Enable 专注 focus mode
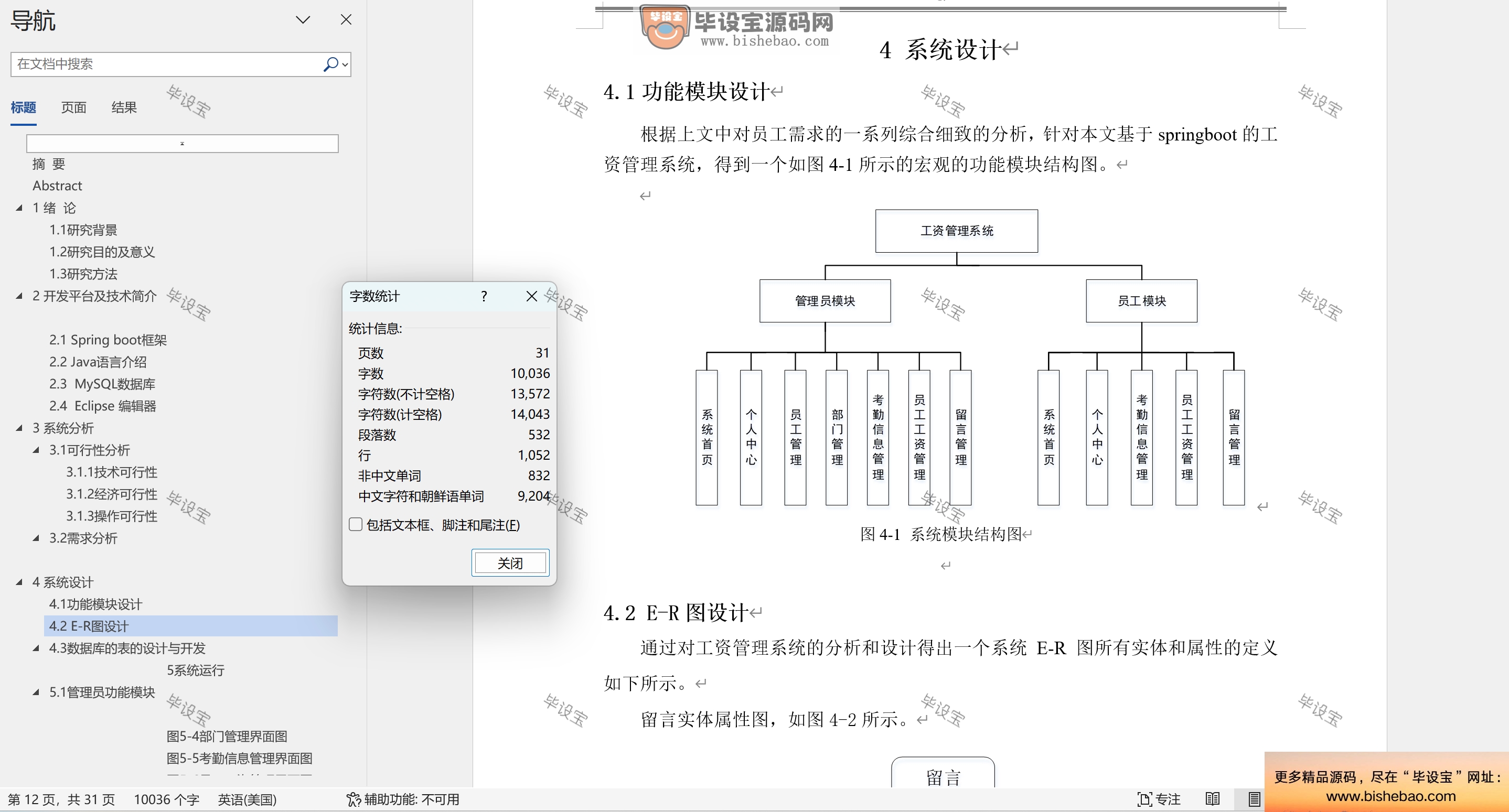 tap(1159, 799)
